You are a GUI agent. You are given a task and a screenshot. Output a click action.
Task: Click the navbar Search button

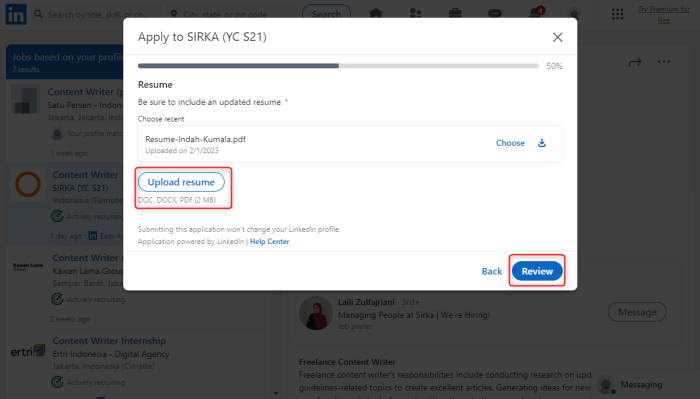(326, 14)
